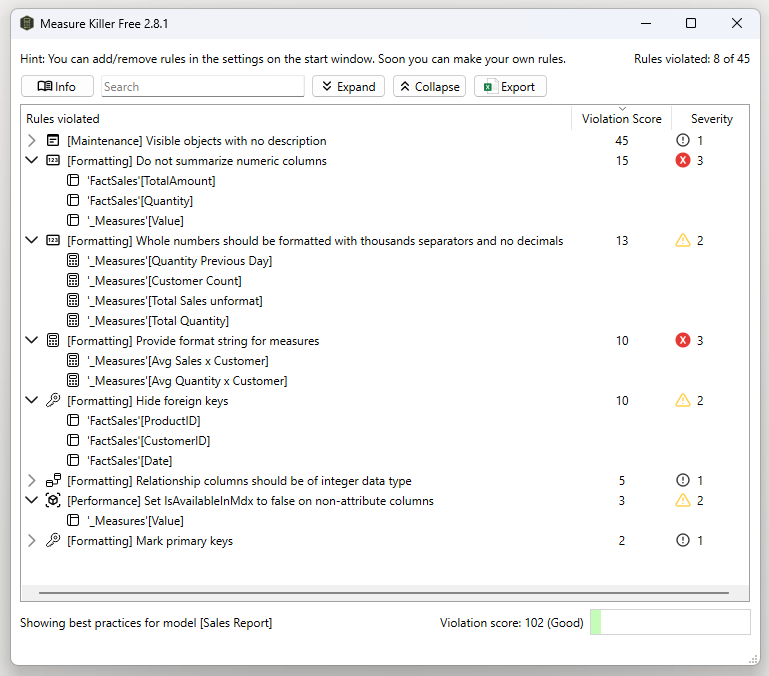Click the Rules violated column header

pyautogui.click(x=296, y=119)
